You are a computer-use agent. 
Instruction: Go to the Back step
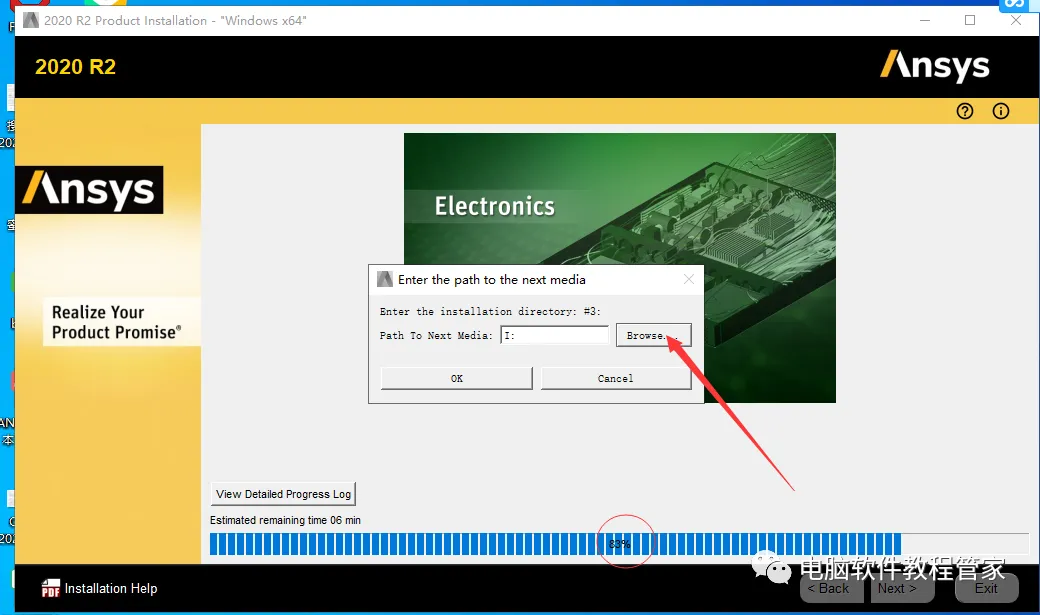[831, 588]
